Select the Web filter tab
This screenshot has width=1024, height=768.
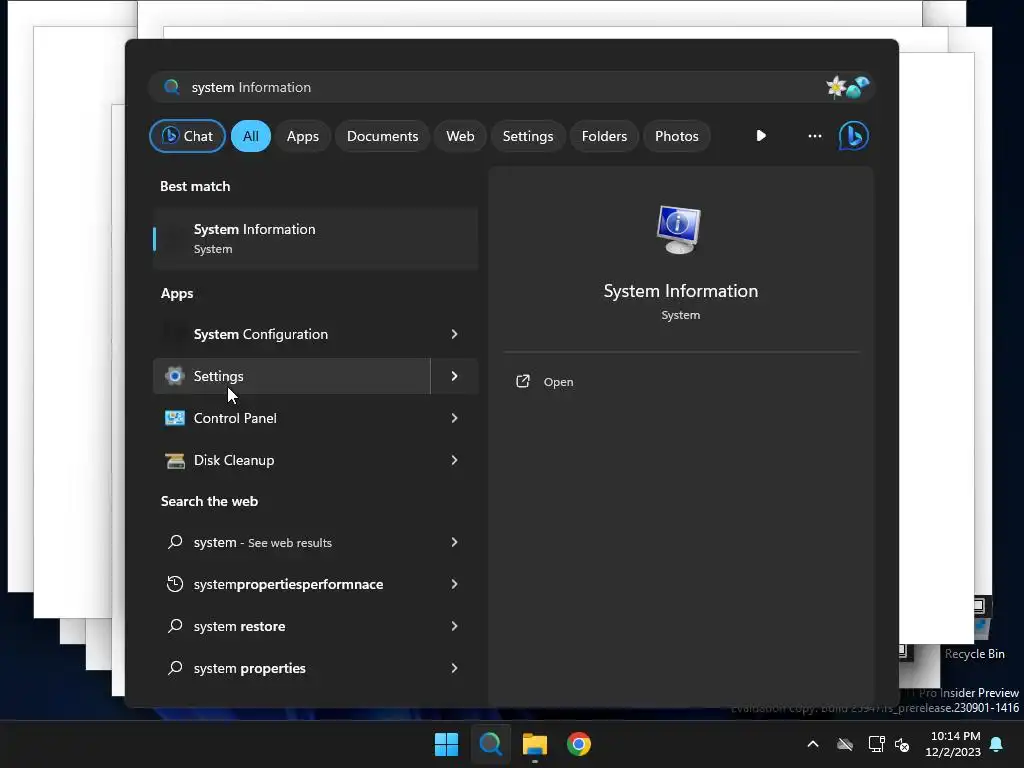tap(460, 136)
